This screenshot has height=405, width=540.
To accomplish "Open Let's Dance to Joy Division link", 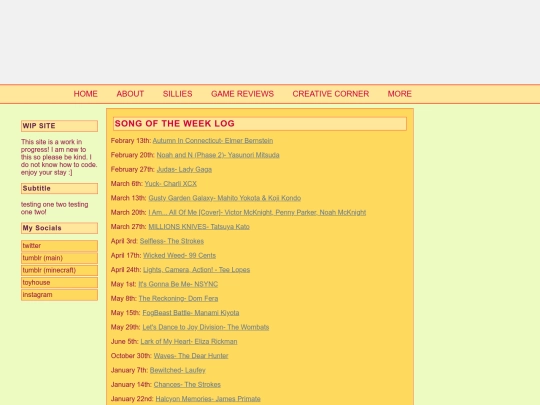I will tap(206, 328).
